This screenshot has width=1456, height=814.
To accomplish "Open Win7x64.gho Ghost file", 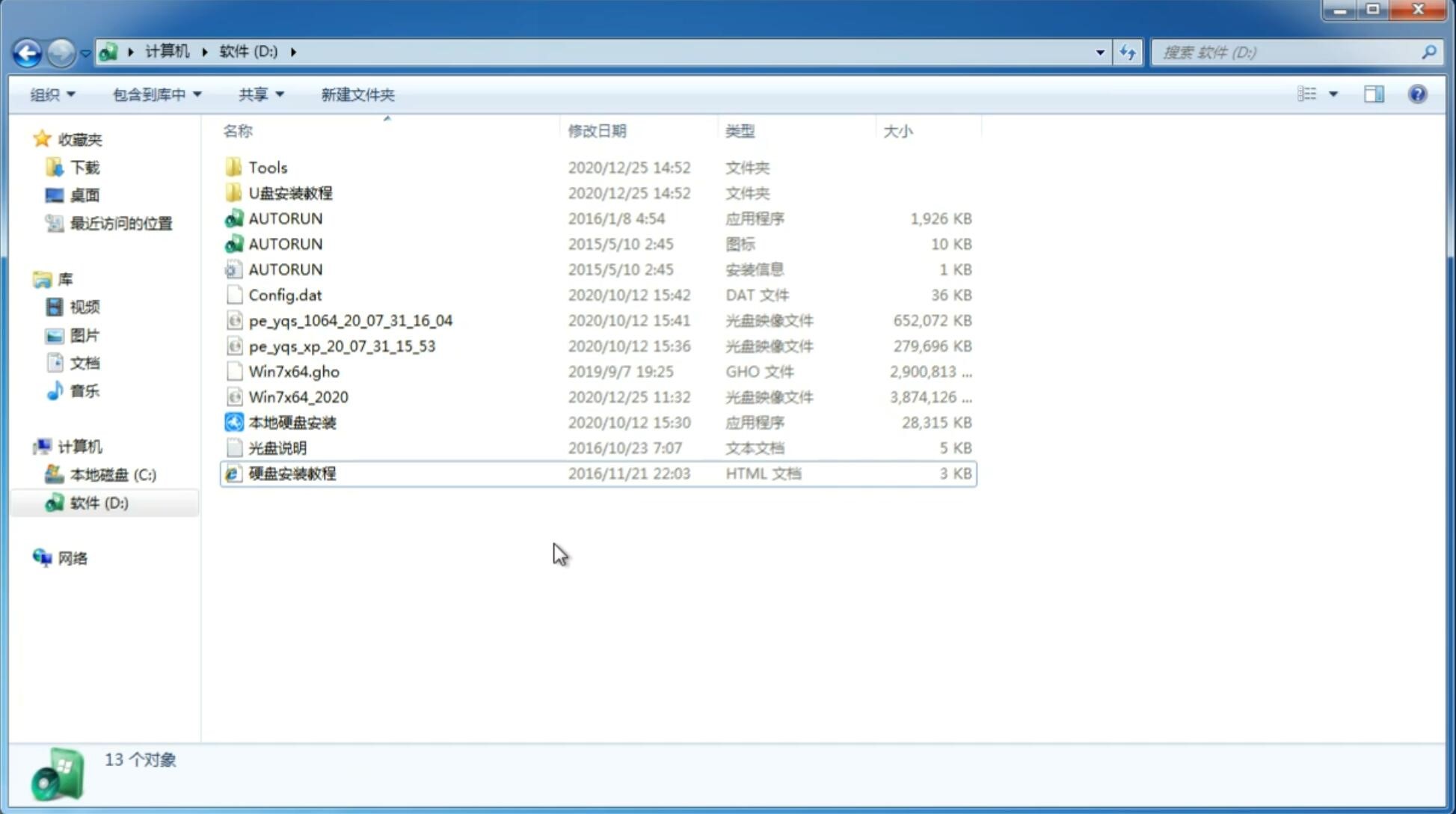I will tap(294, 371).
